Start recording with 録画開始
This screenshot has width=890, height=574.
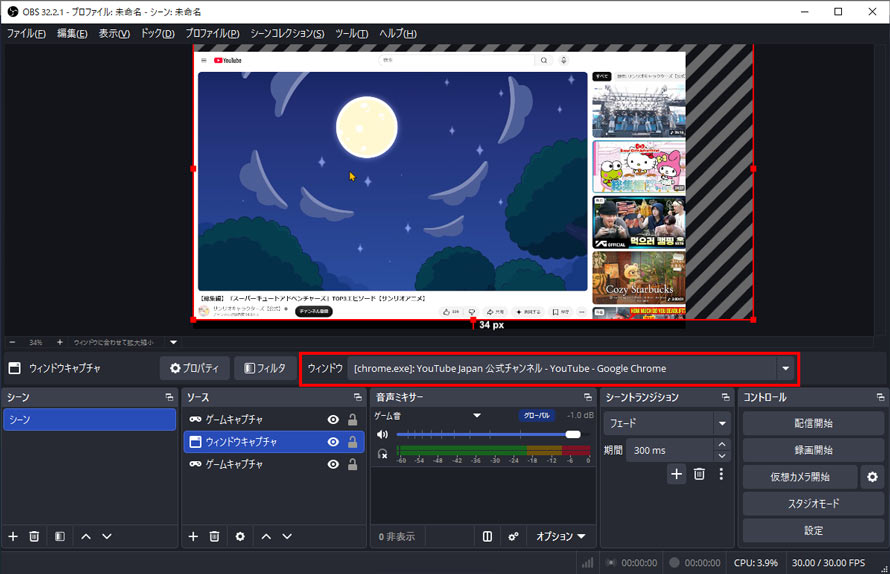coord(813,450)
